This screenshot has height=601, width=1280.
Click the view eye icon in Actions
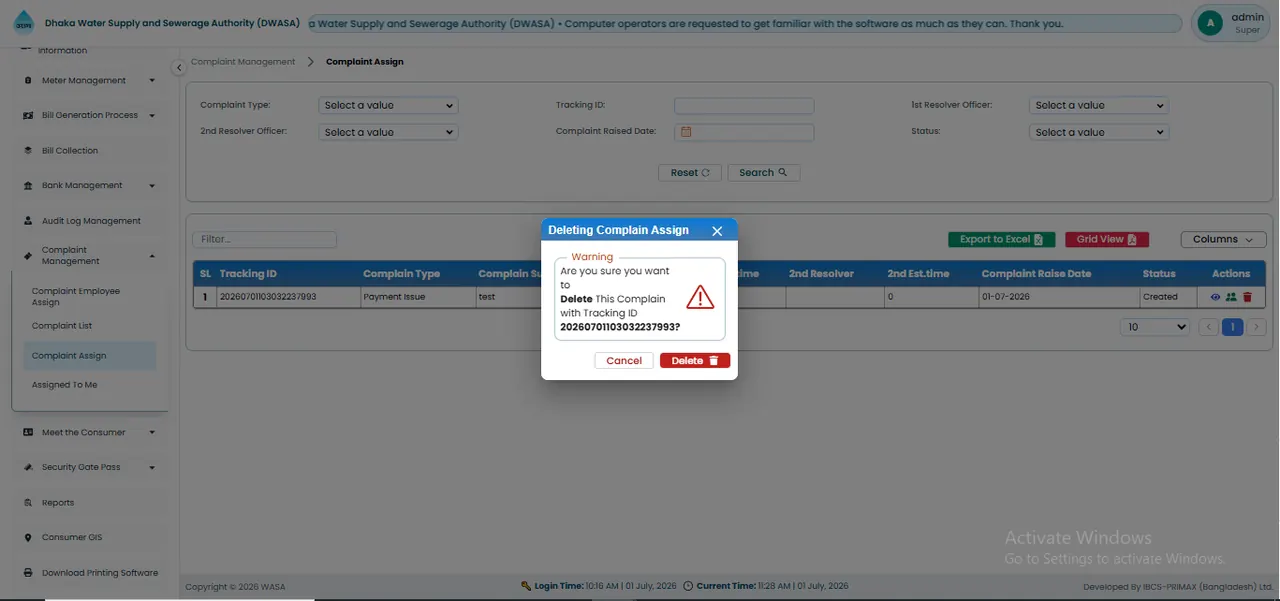[x=1216, y=297]
